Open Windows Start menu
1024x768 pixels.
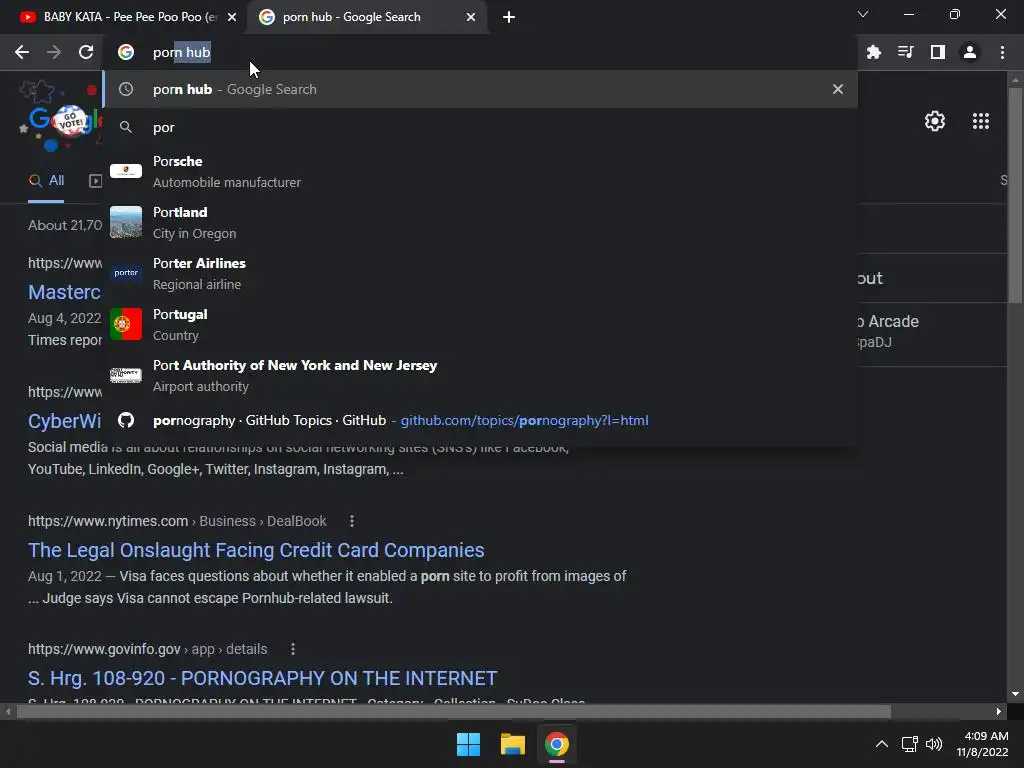(468, 744)
